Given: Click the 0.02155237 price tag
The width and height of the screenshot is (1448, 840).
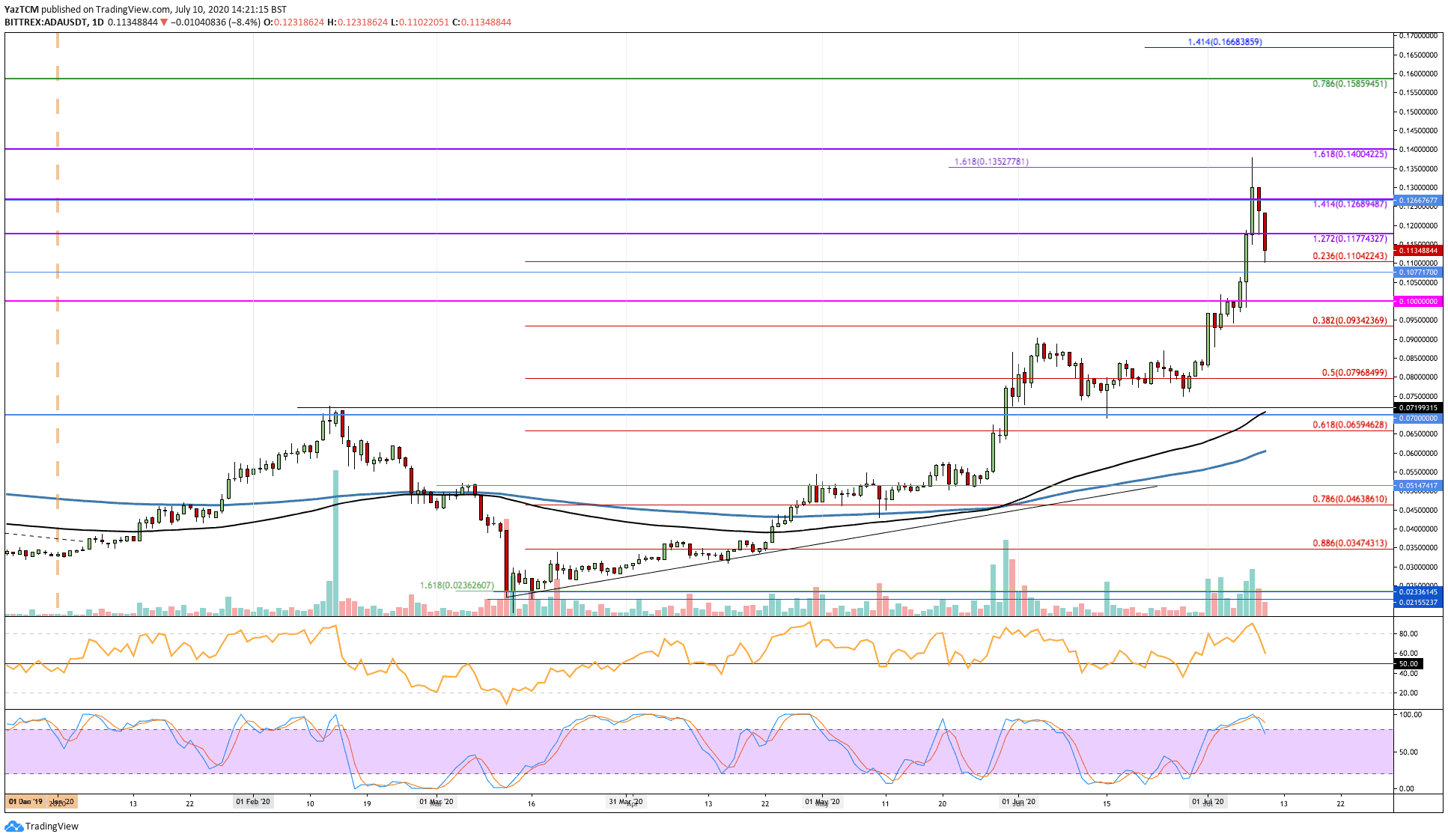Looking at the screenshot, I should pos(1417,602).
